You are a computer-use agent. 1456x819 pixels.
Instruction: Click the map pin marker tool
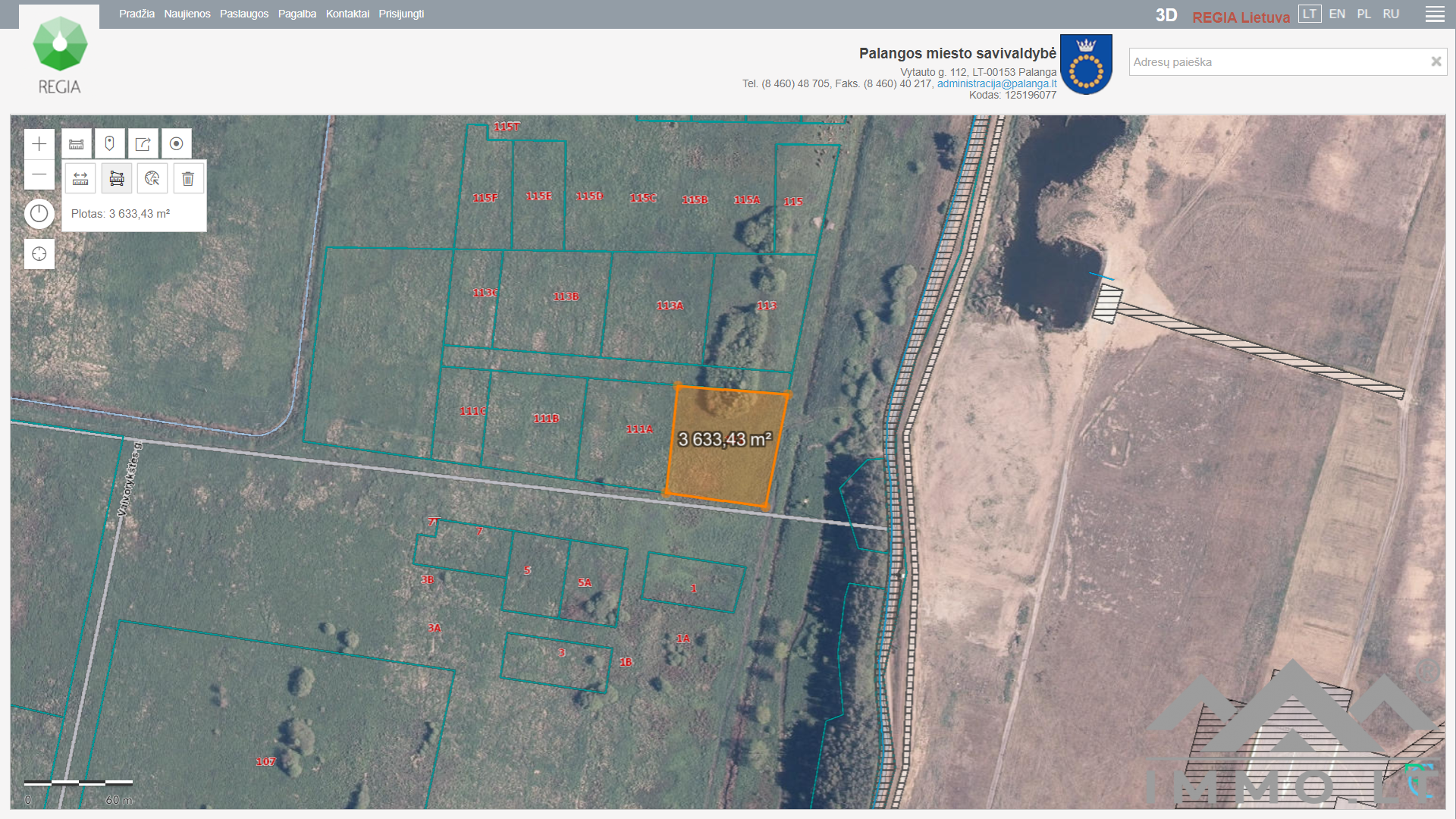(x=109, y=144)
